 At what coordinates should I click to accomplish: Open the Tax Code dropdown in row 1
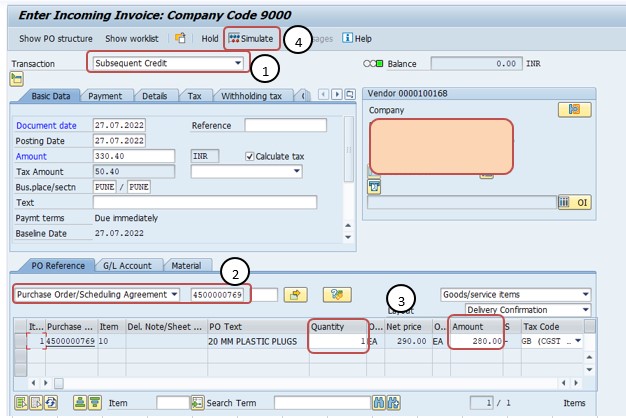pyautogui.click(x=578, y=341)
